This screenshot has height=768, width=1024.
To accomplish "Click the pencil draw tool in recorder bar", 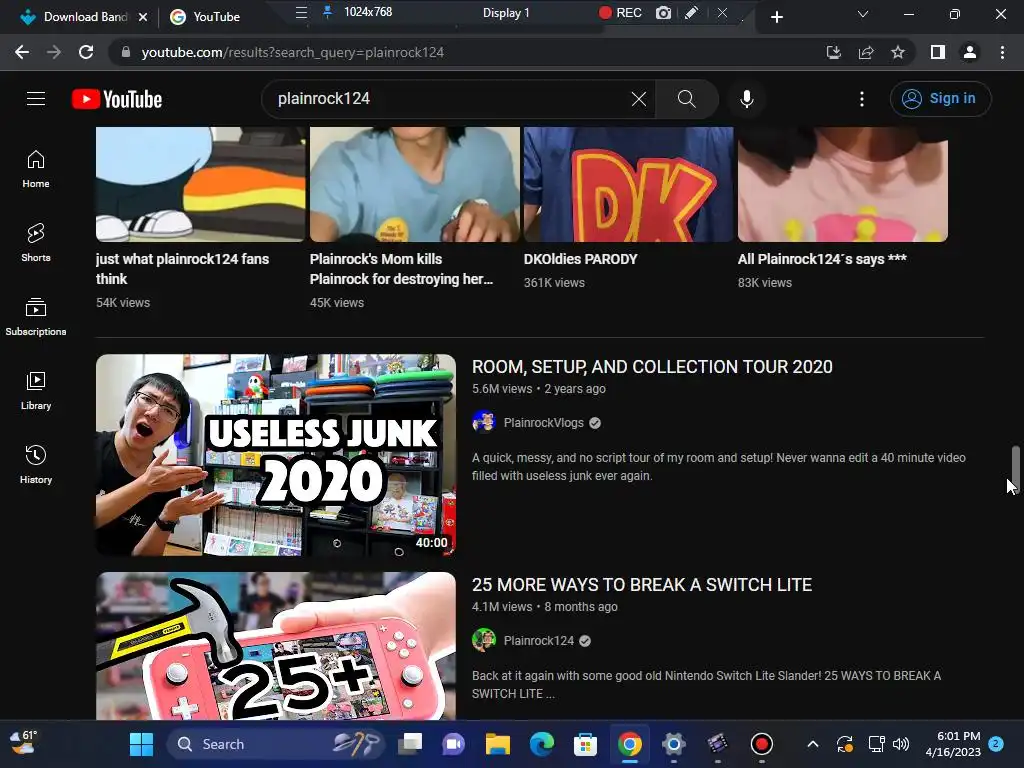I will pos(692,12).
